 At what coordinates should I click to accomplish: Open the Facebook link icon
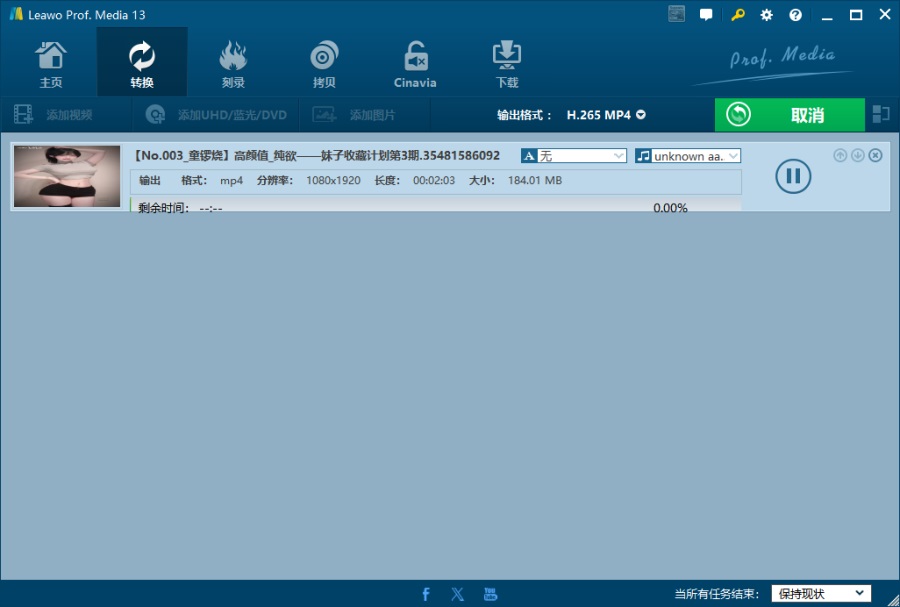pyautogui.click(x=425, y=594)
